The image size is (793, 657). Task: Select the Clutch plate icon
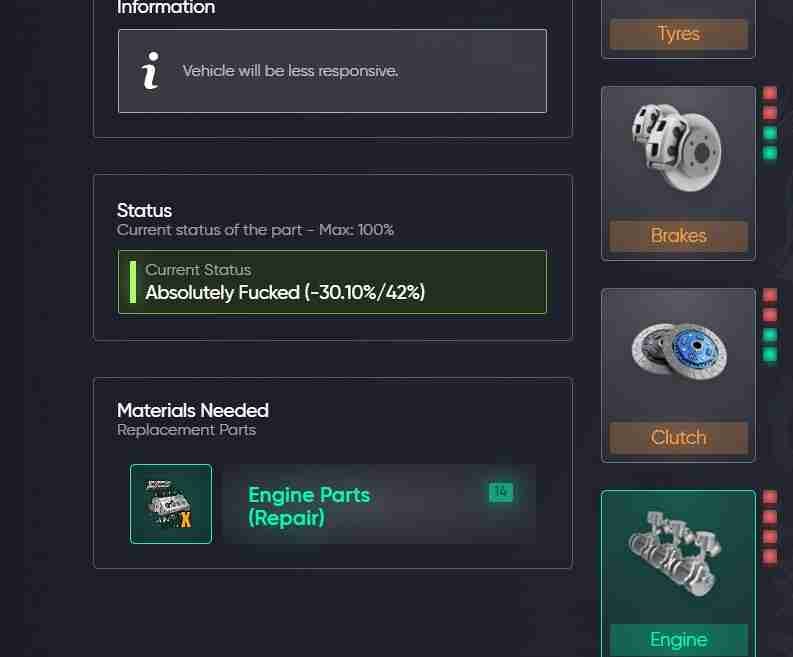pyautogui.click(x=679, y=351)
